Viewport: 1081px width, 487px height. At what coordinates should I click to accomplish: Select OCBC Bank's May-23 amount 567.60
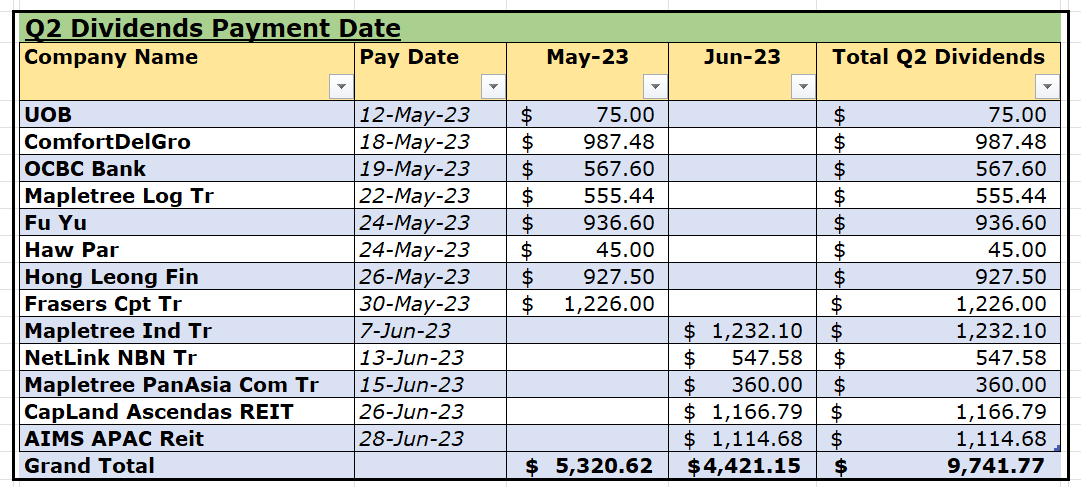click(x=587, y=168)
